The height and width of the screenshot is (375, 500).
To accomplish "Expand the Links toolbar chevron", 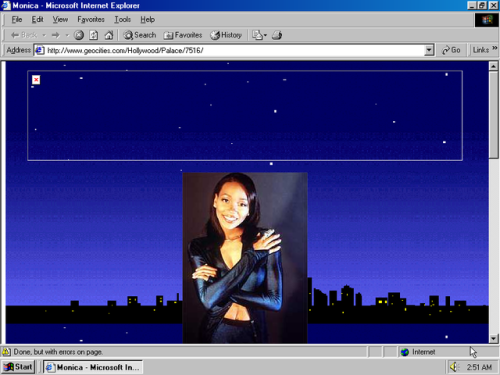I will point(495,48).
